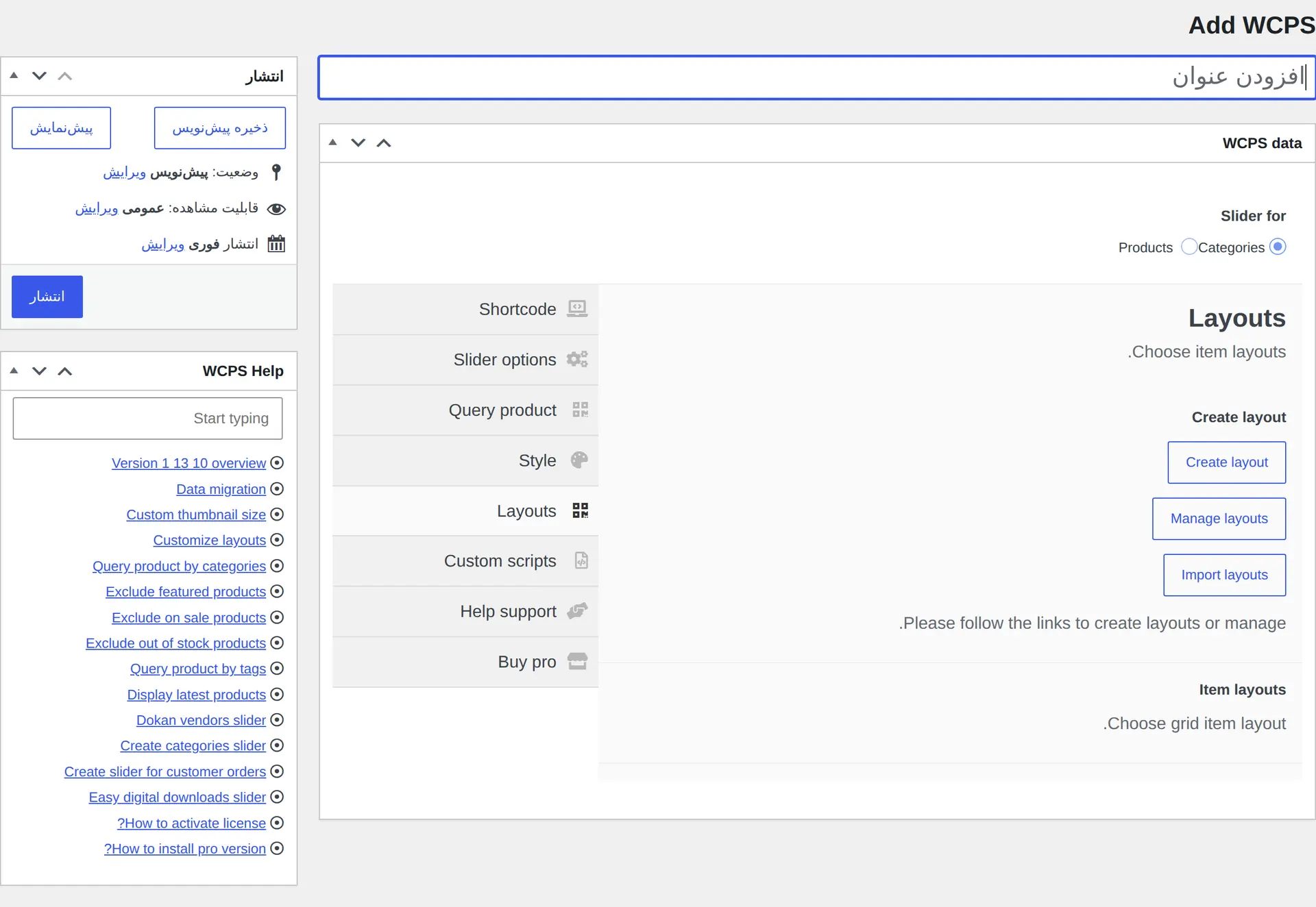Open the Create categories slider link
The height and width of the screenshot is (907, 1316).
click(x=193, y=745)
